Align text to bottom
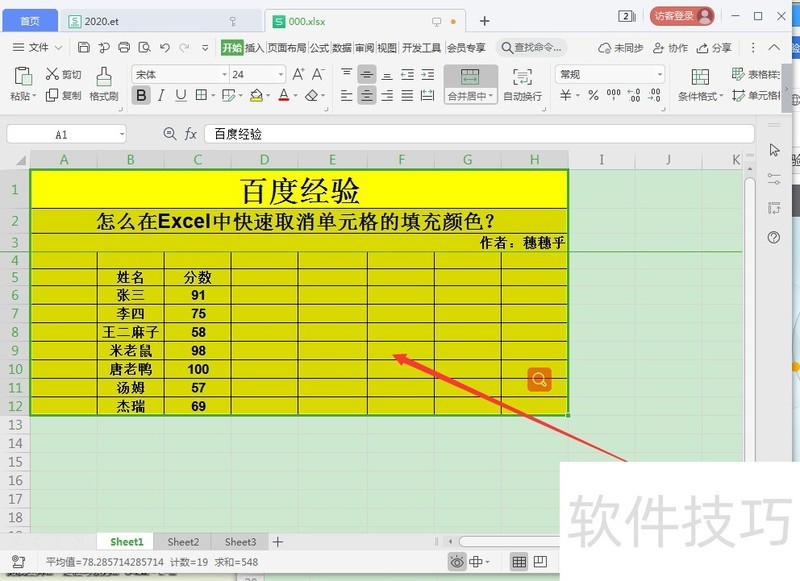 coord(387,75)
